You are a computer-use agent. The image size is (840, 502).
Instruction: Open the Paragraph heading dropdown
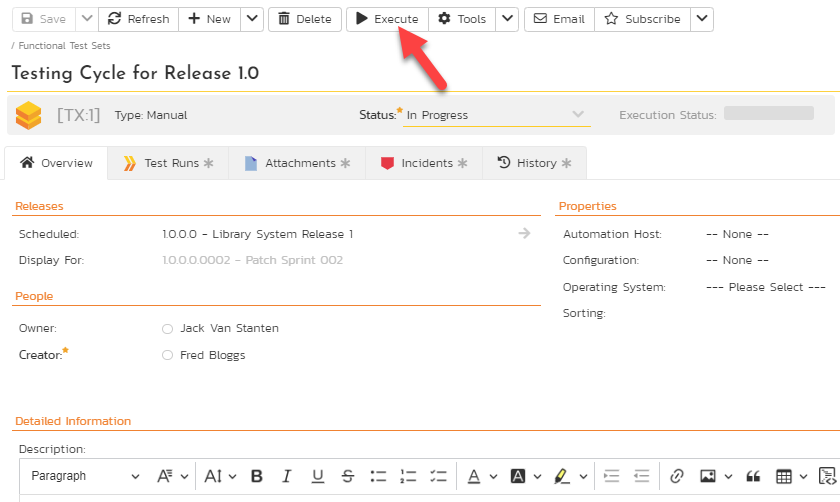point(85,476)
